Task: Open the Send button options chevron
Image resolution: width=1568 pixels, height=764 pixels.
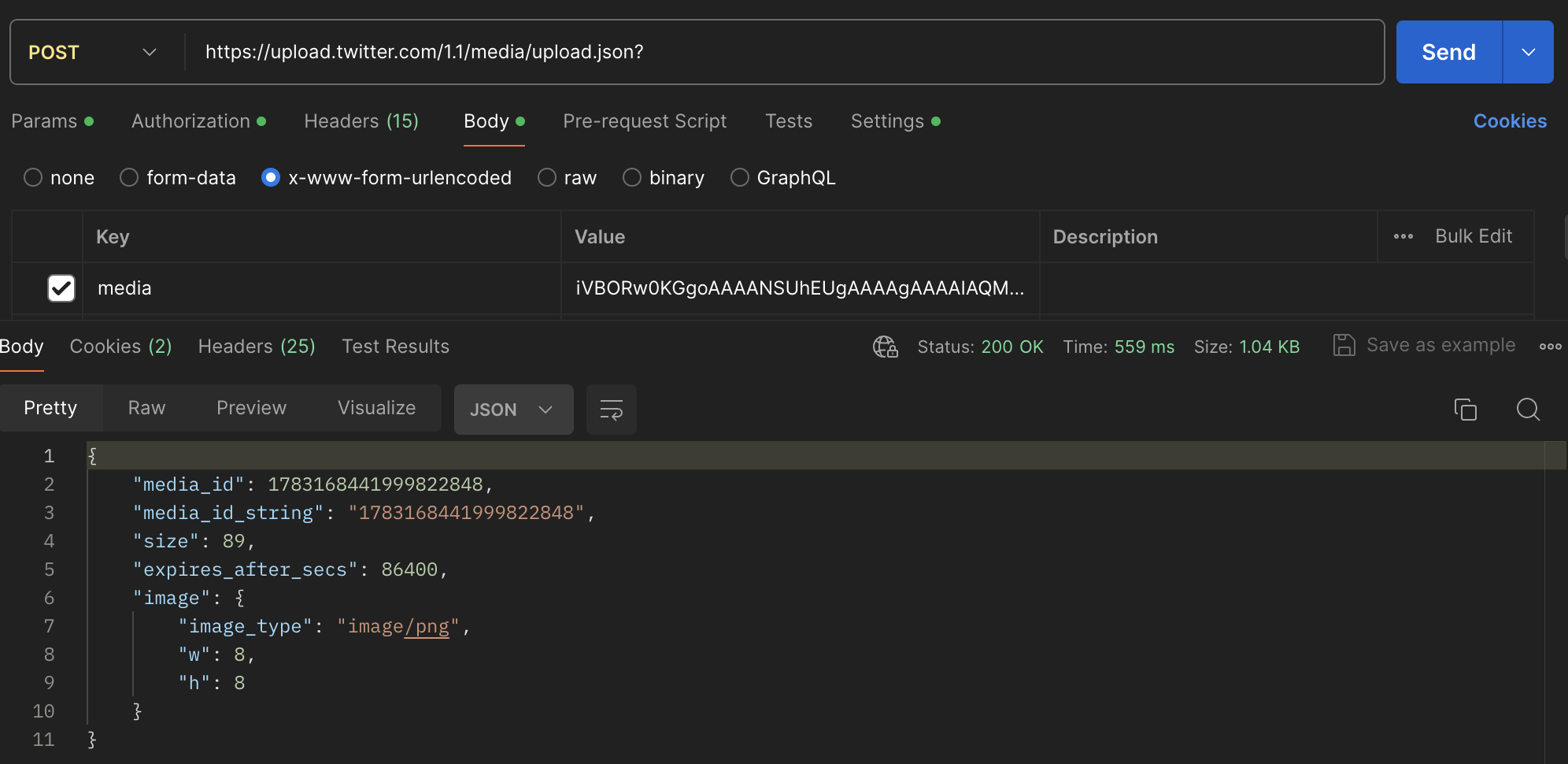Action: click(x=1528, y=52)
